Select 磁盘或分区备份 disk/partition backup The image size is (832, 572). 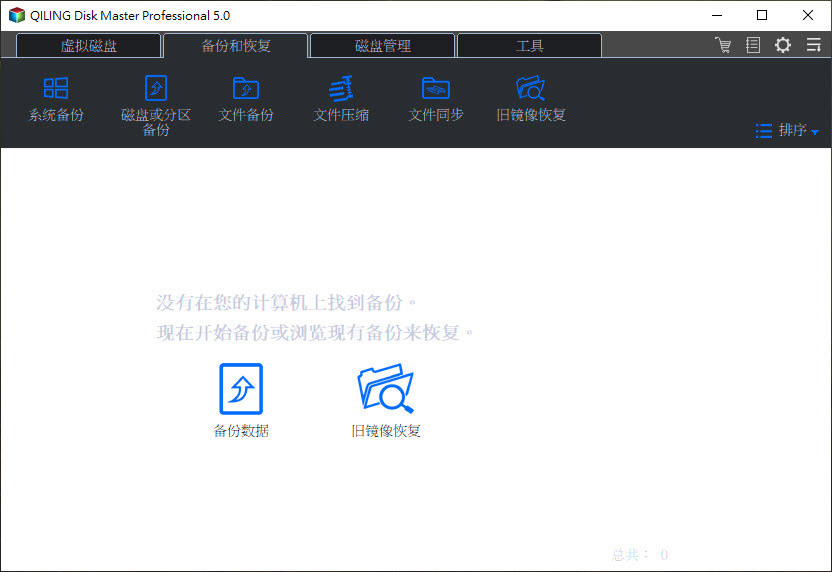click(155, 103)
